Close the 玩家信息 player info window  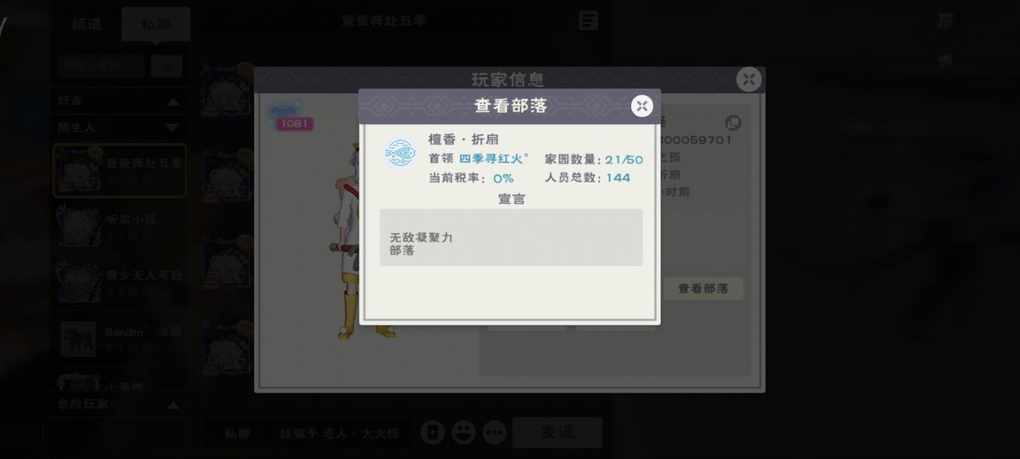749,79
